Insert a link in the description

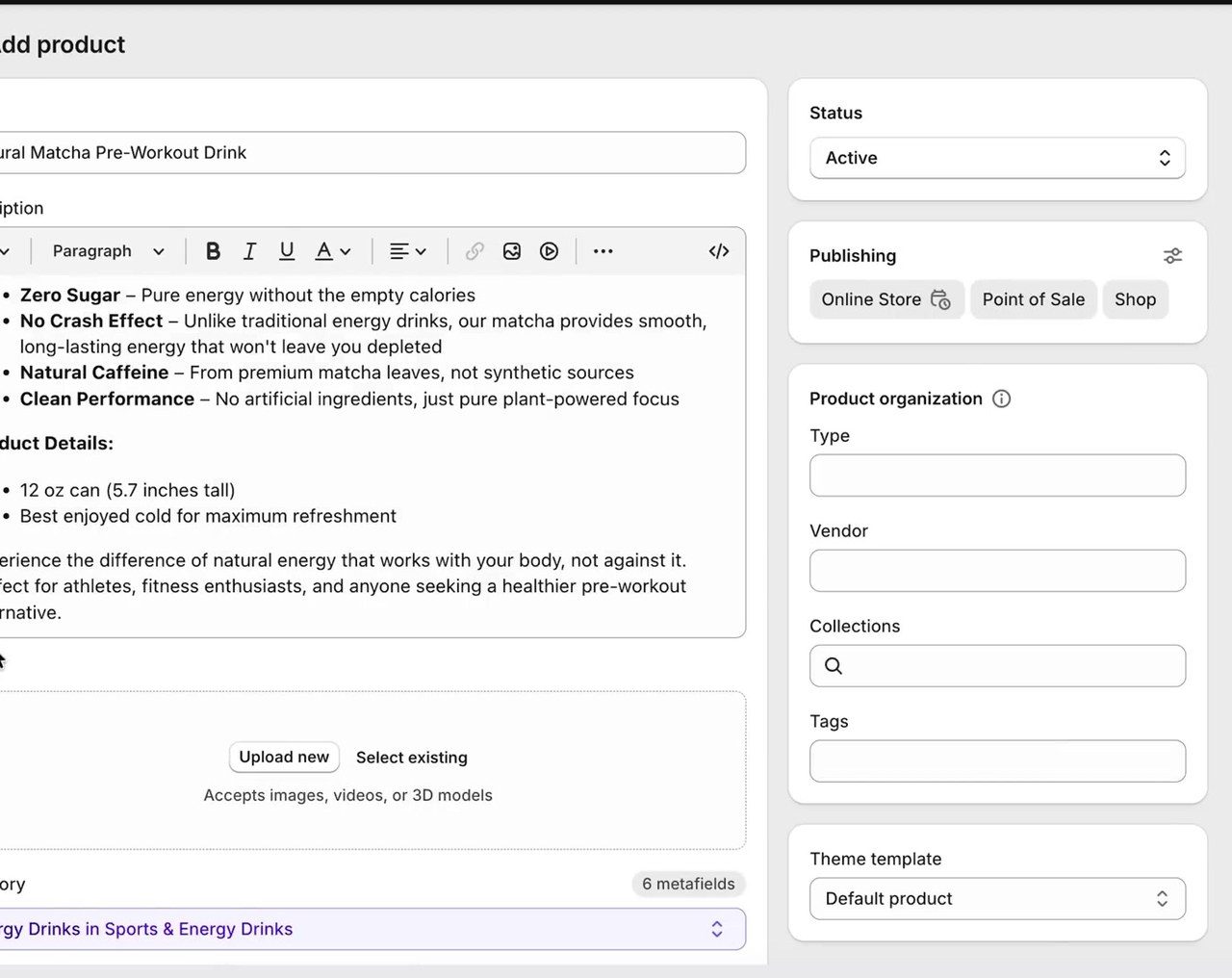click(475, 251)
